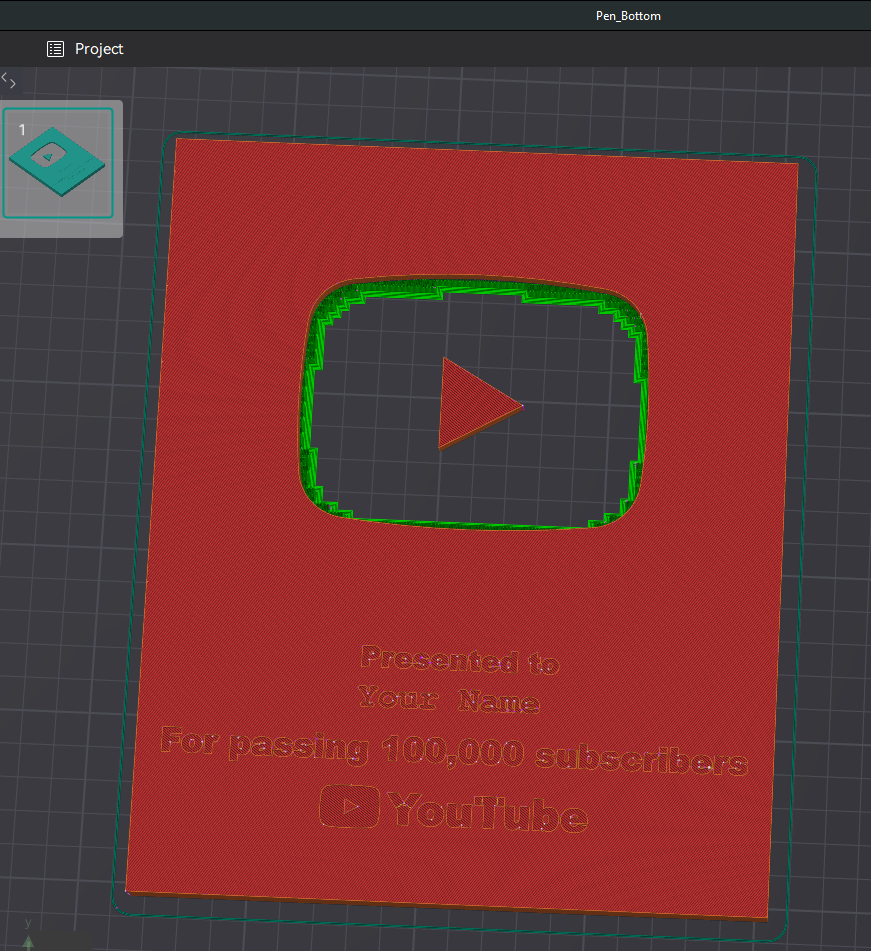This screenshot has width=871, height=951.
Task: Select plate 1 thumbnail
Action: 58,163
